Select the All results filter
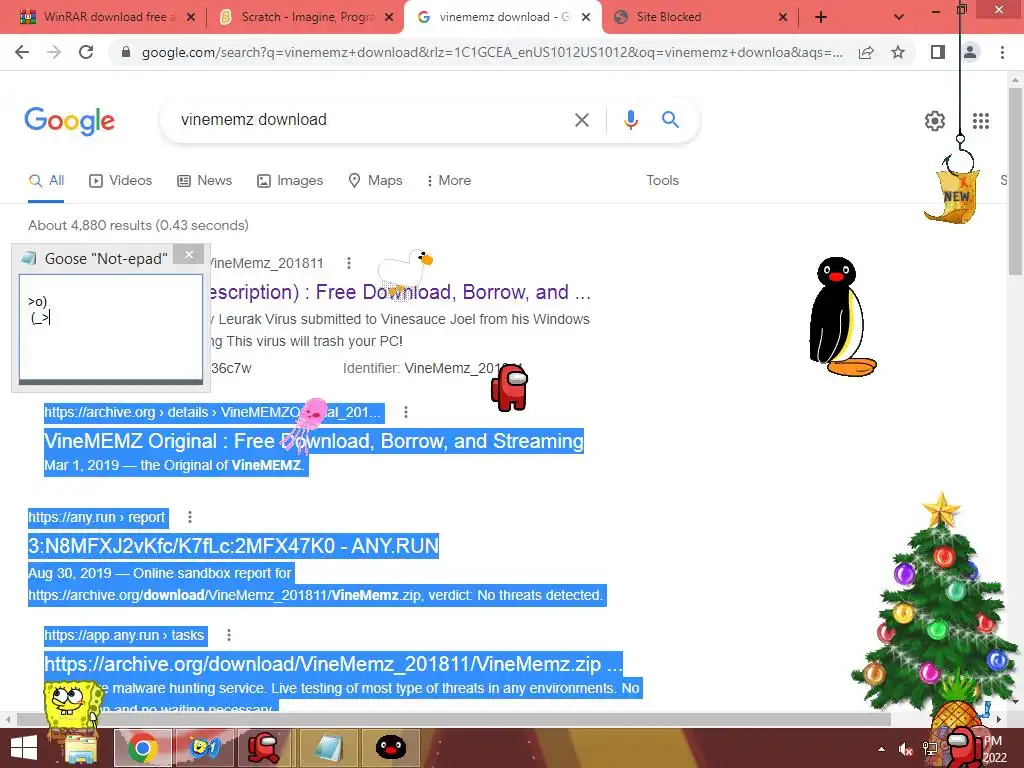The image size is (1024, 768). point(46,181)
